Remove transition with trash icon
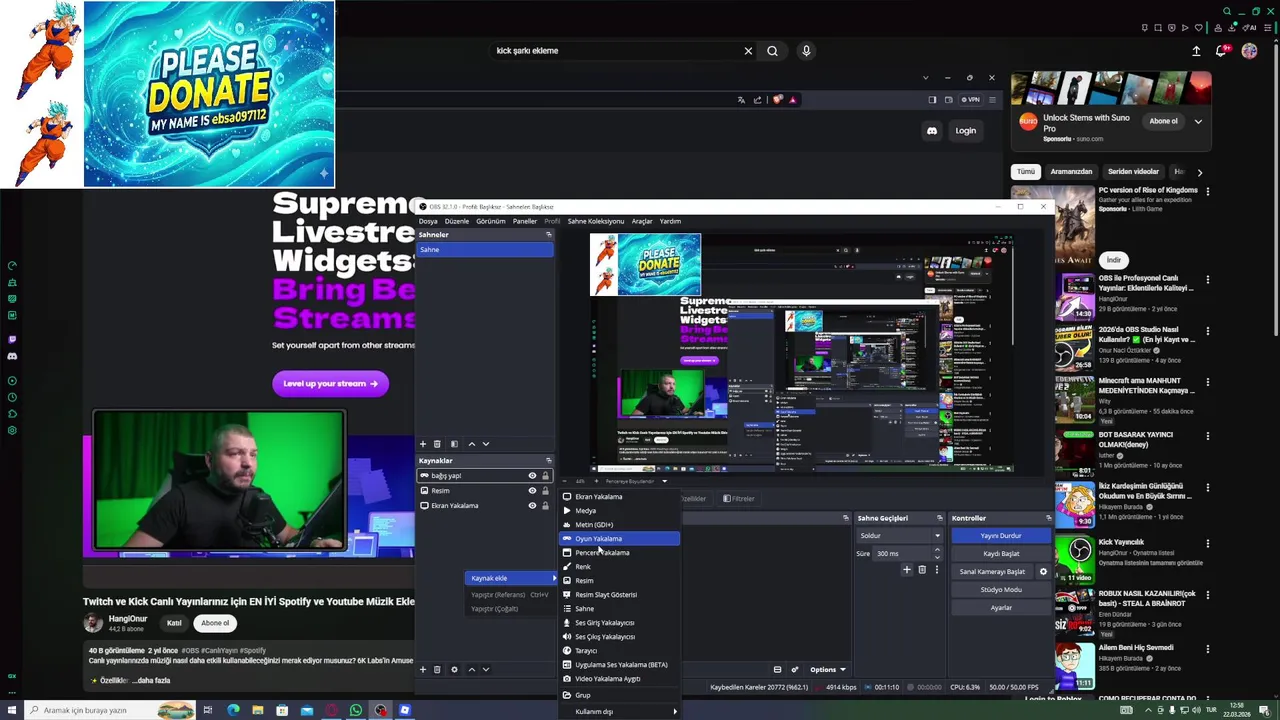The image size is (1280, 720). coord(922,570)
